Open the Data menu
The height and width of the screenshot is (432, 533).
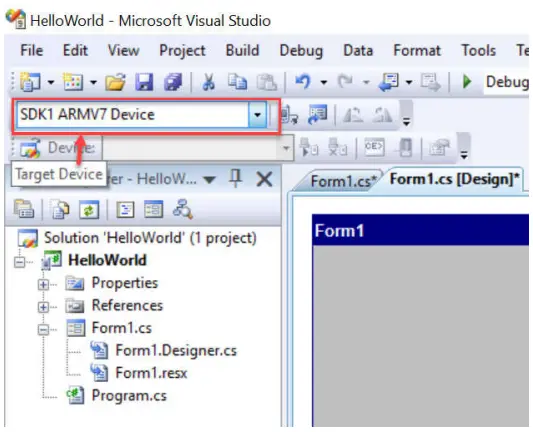358,50
